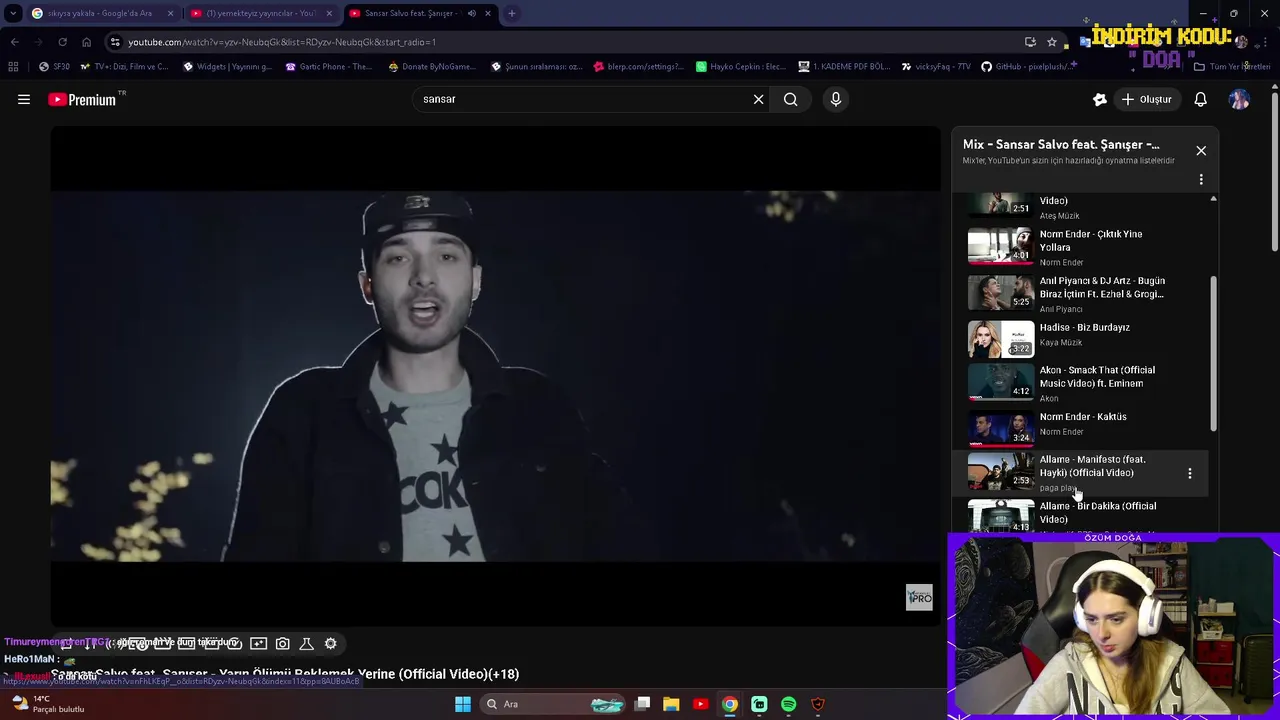Click the install/cast icon in address bar
This screenshot has width=1280, height=720.
coord(1030,42)
